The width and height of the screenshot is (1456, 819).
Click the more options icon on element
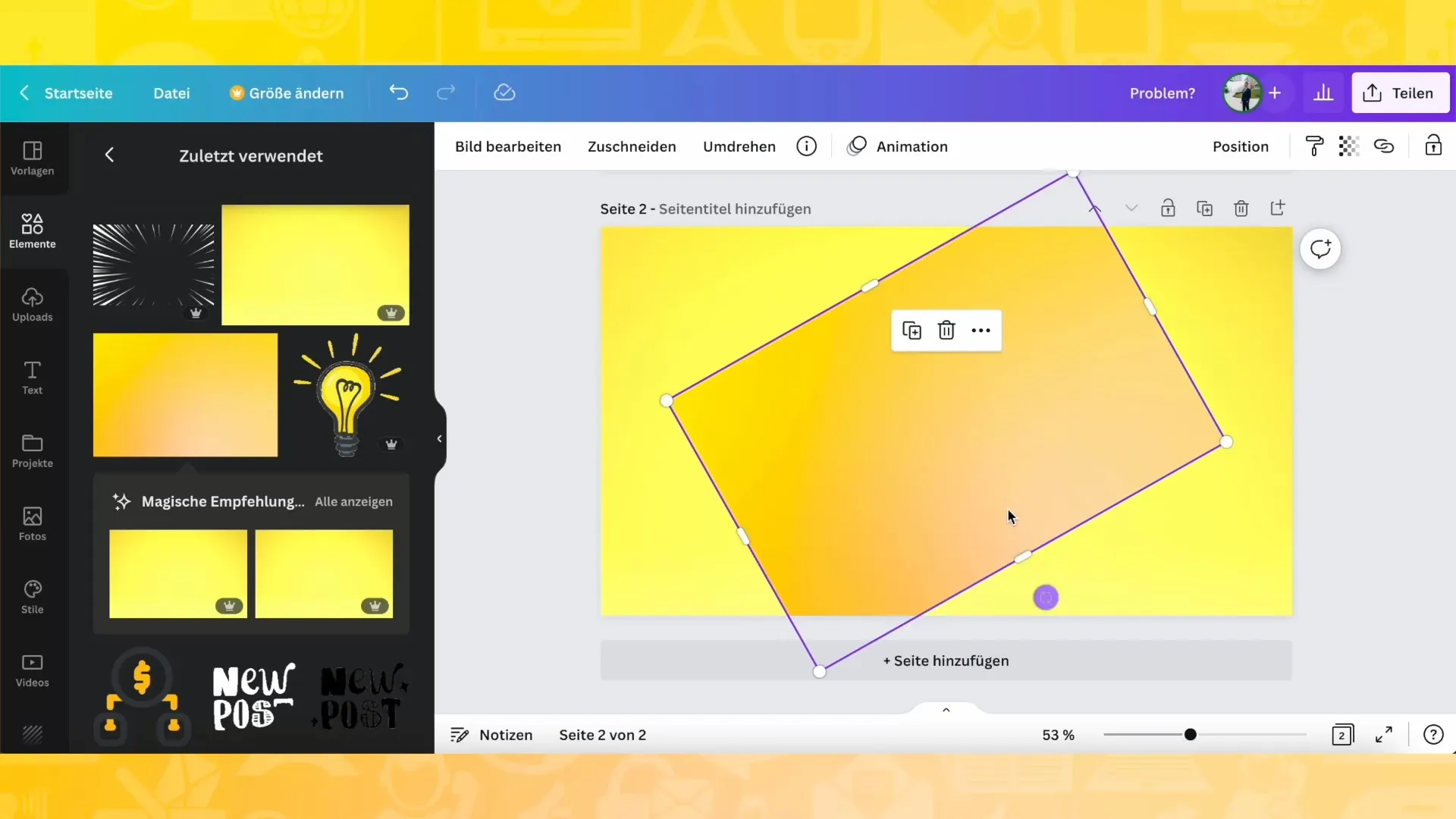click(980, 330)
